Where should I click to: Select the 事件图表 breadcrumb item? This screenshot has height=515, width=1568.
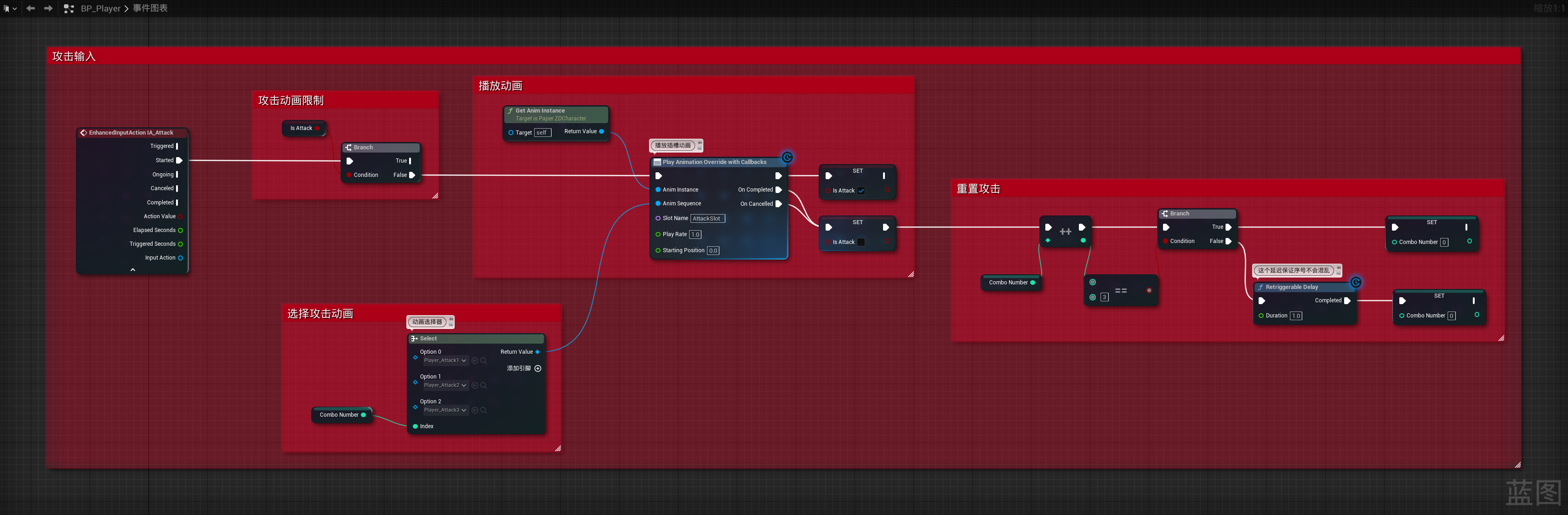[150, 9]
